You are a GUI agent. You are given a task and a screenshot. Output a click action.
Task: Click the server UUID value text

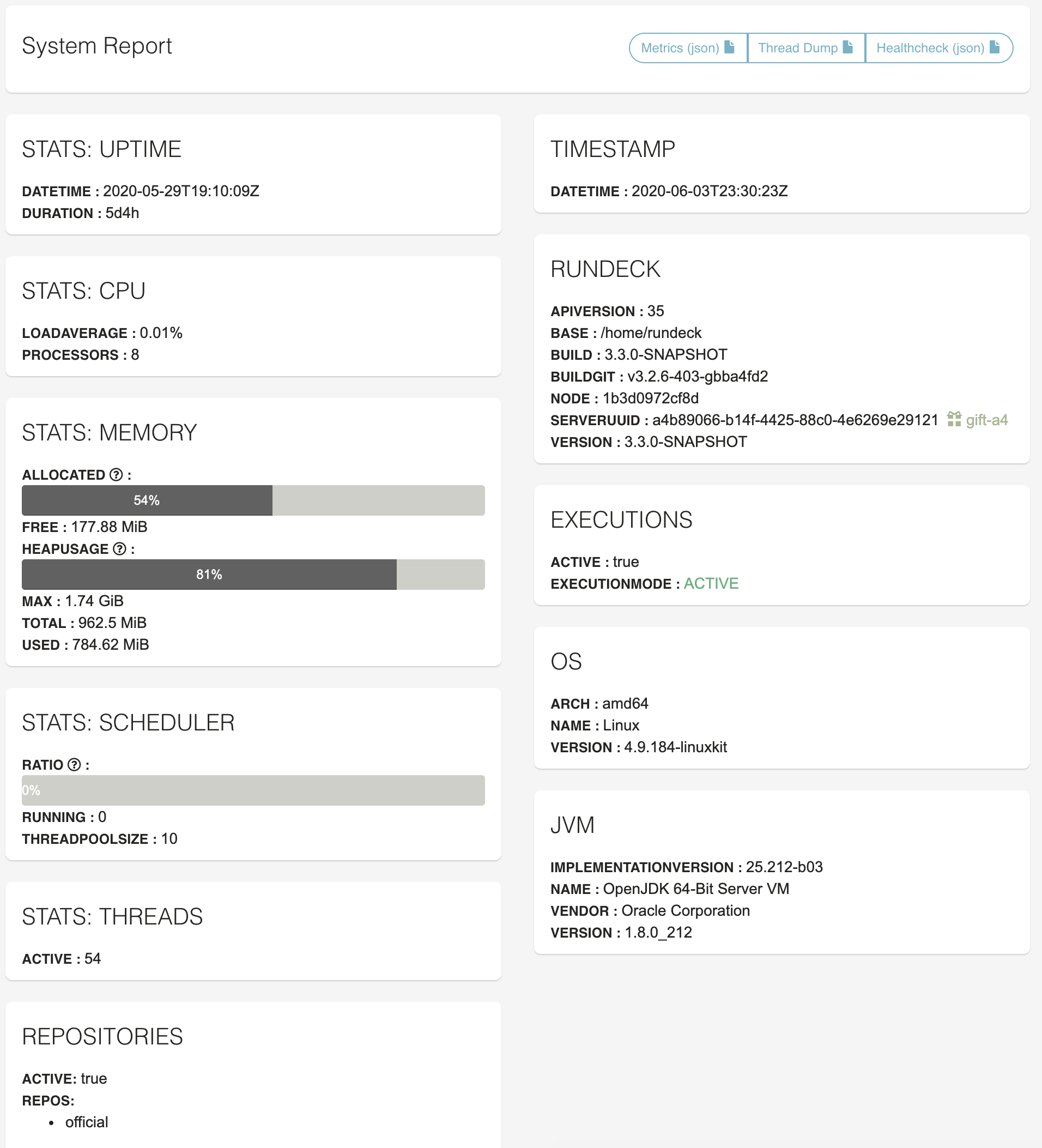tap(795, 420)
